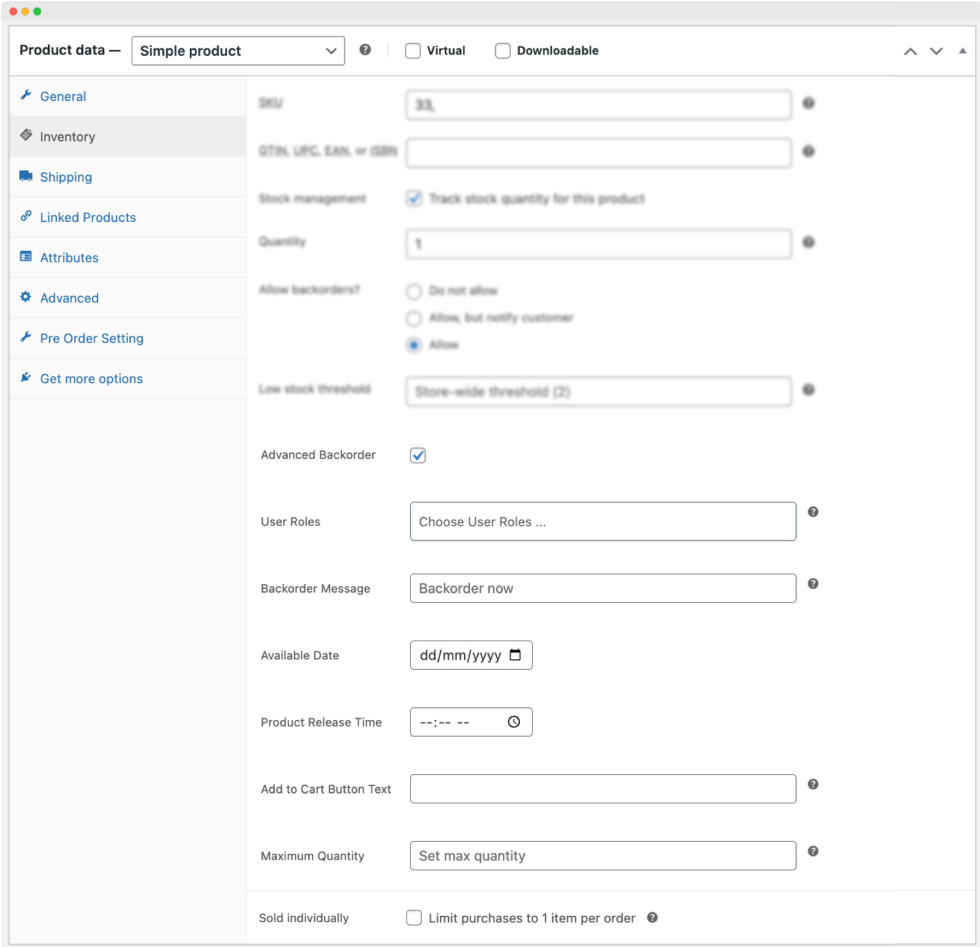
Task: Enable the Virtual product checkbox
Action: (413, 51)
